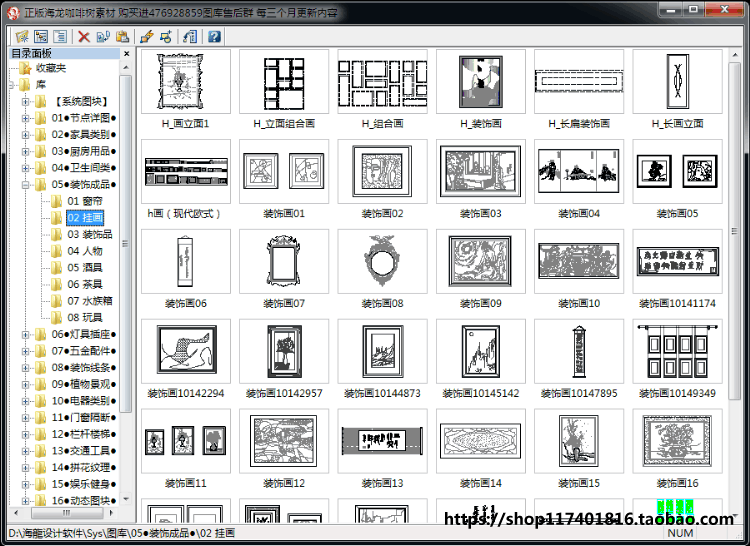Click the tree view panel toggle icon
The width and height of the screenshot is (750, 546).
tap(41, 36)
